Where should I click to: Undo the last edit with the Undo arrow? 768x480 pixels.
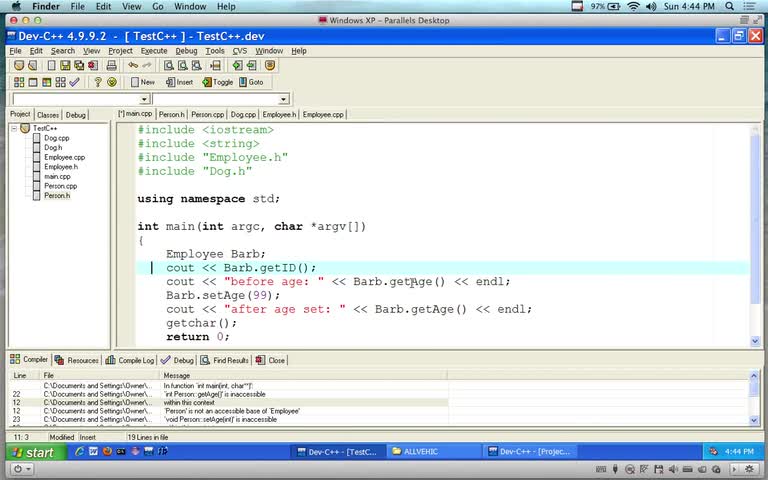click(133, 65)
